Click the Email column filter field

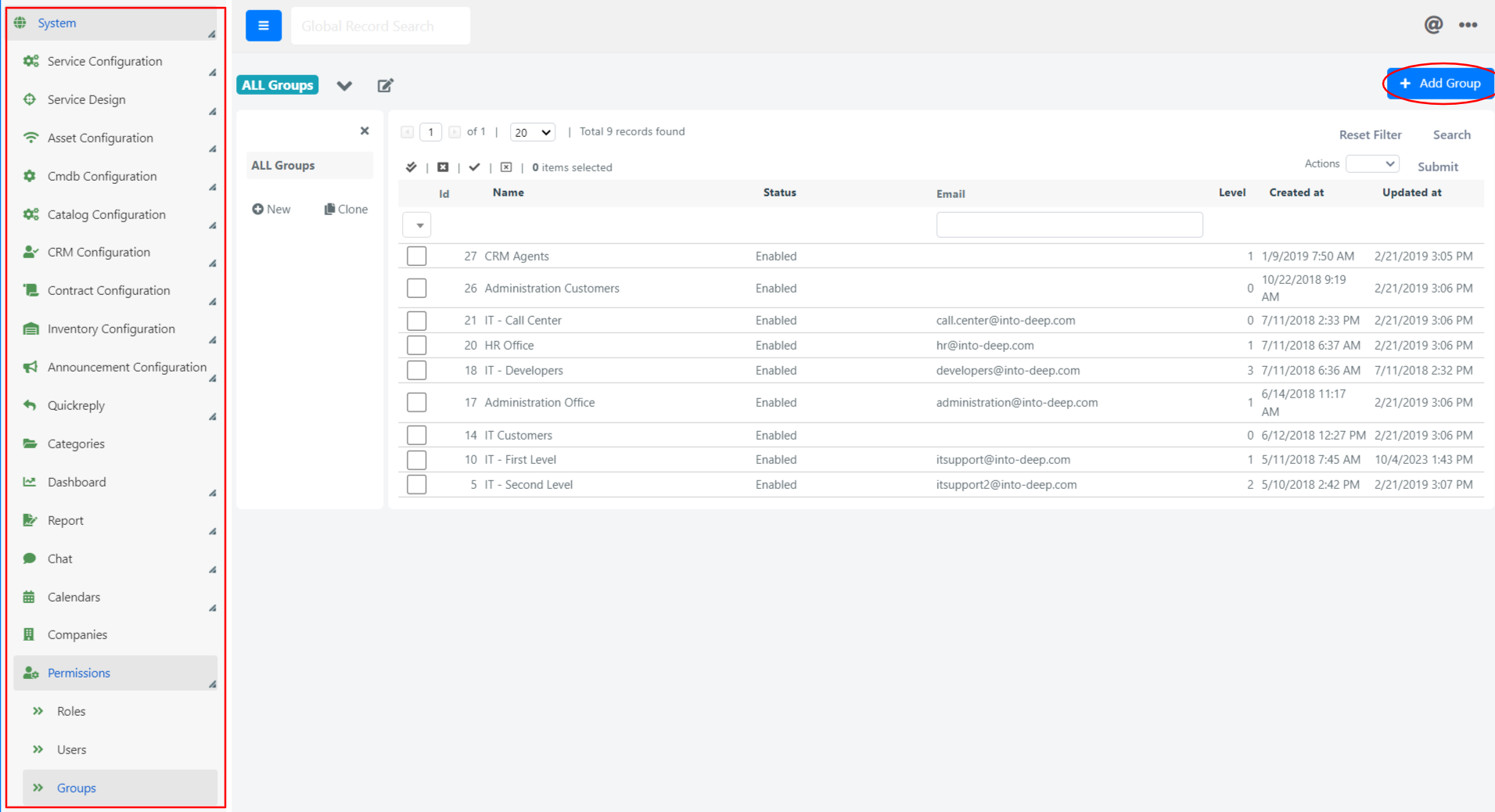point(1069,225)
